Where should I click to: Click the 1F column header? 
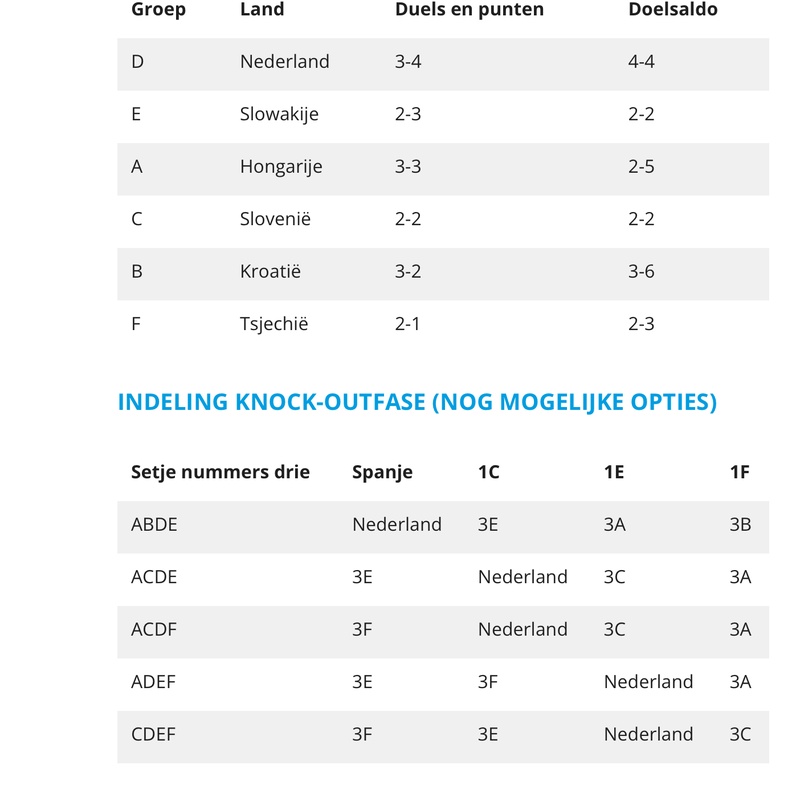pyautogui.click(x=740, y=472)
